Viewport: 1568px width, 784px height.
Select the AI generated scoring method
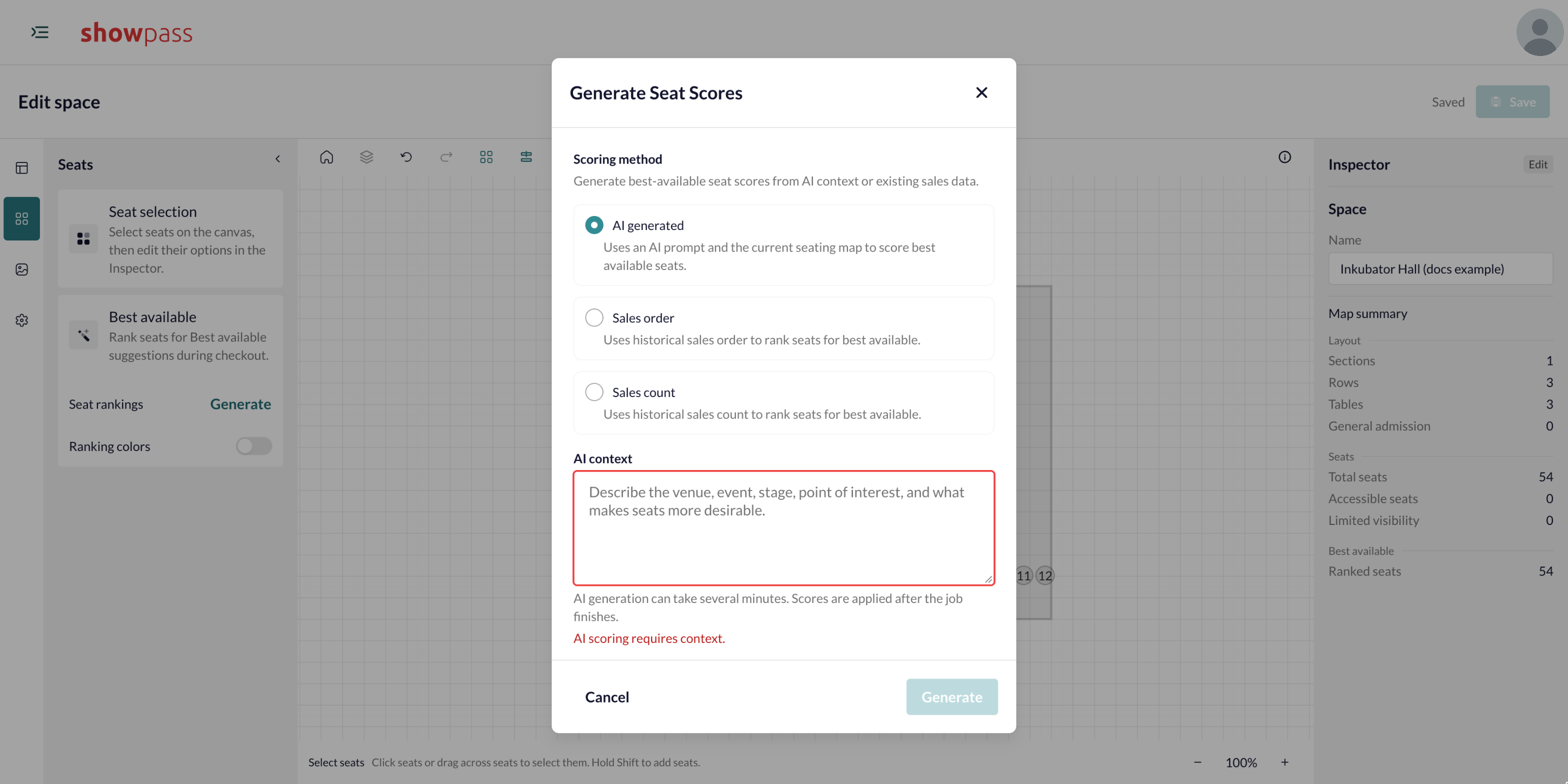(593, 225)
